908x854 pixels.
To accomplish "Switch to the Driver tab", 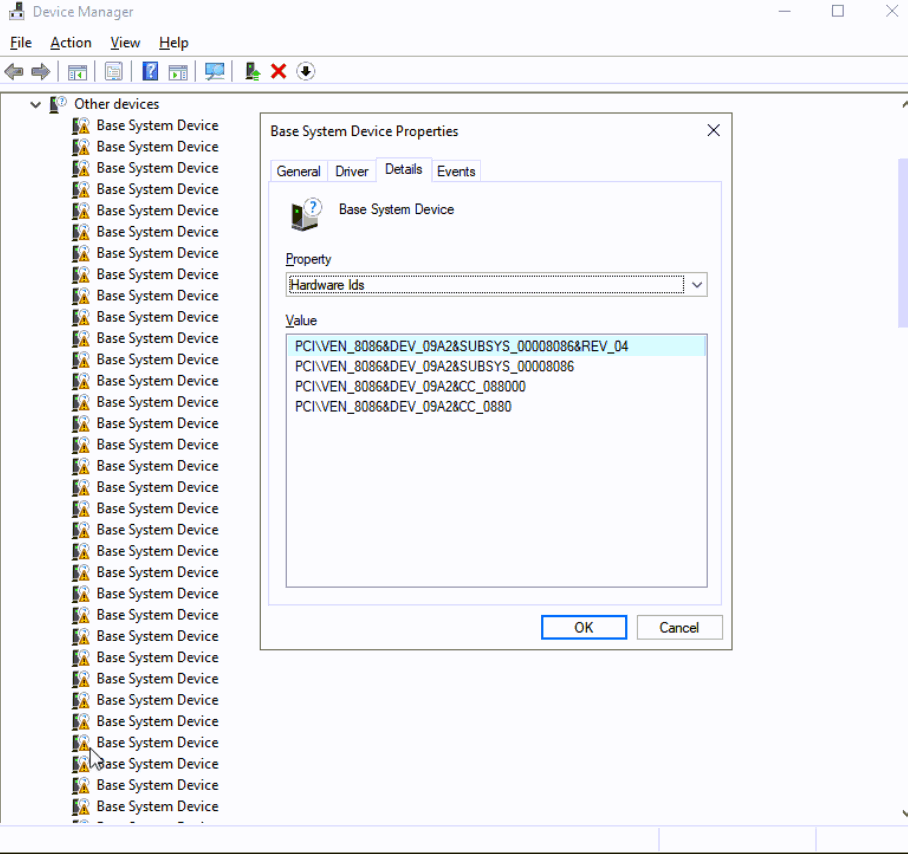I will 352,171.
